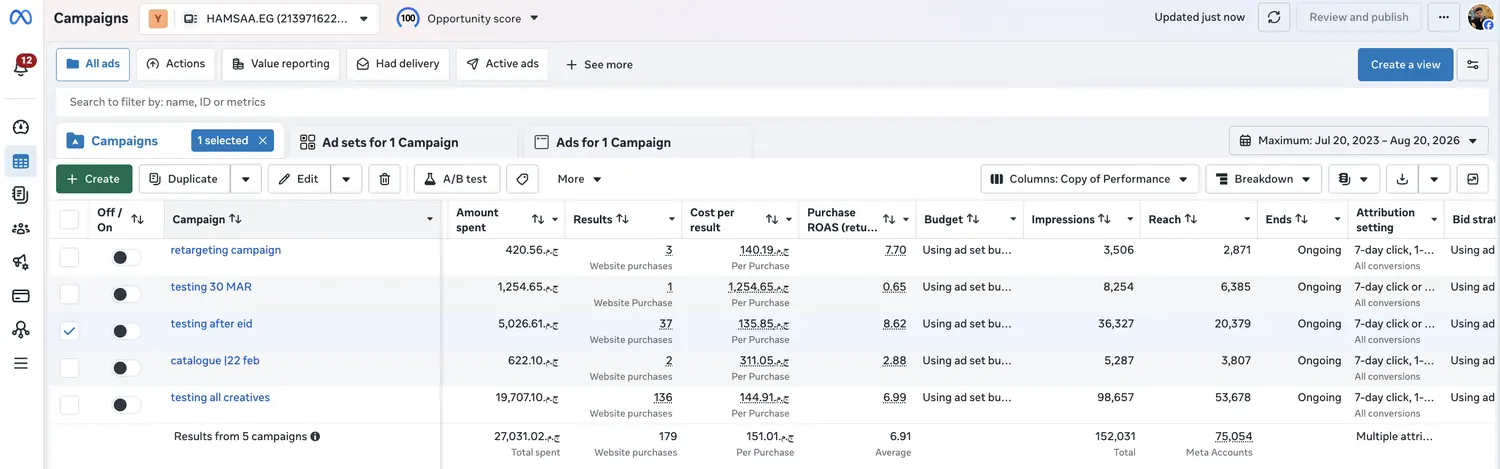
Task: Select the Campaigns table icon in sidebar
Action: pyautogui.click(x=21, y=161)
